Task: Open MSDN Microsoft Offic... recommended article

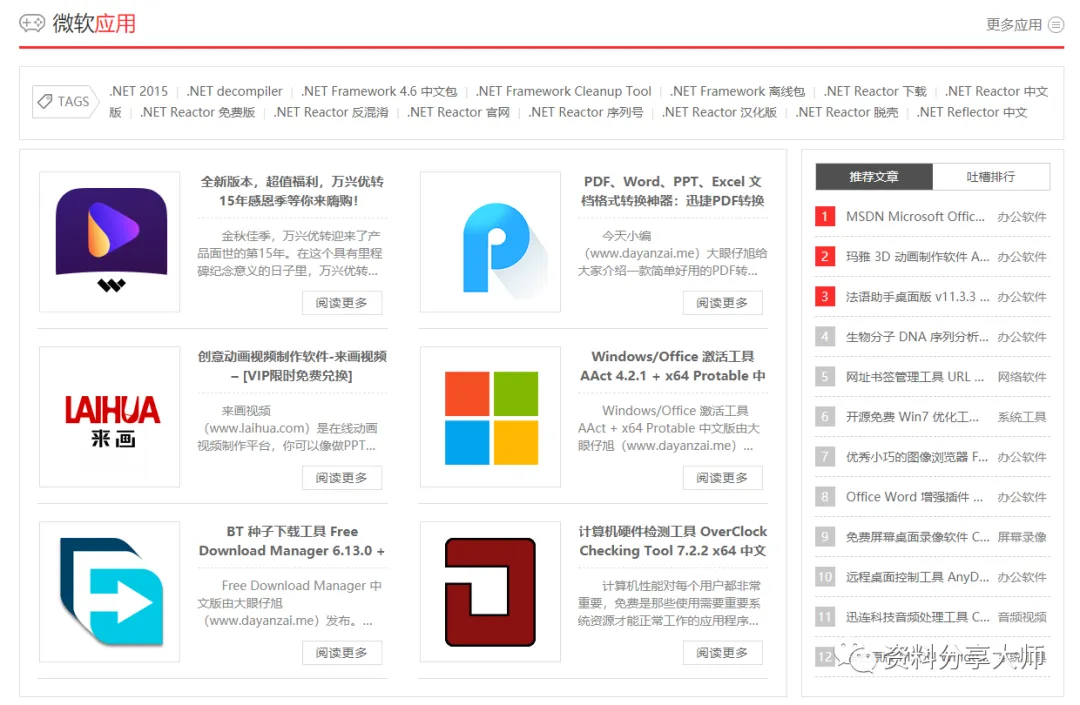Action: click(915, 216)
